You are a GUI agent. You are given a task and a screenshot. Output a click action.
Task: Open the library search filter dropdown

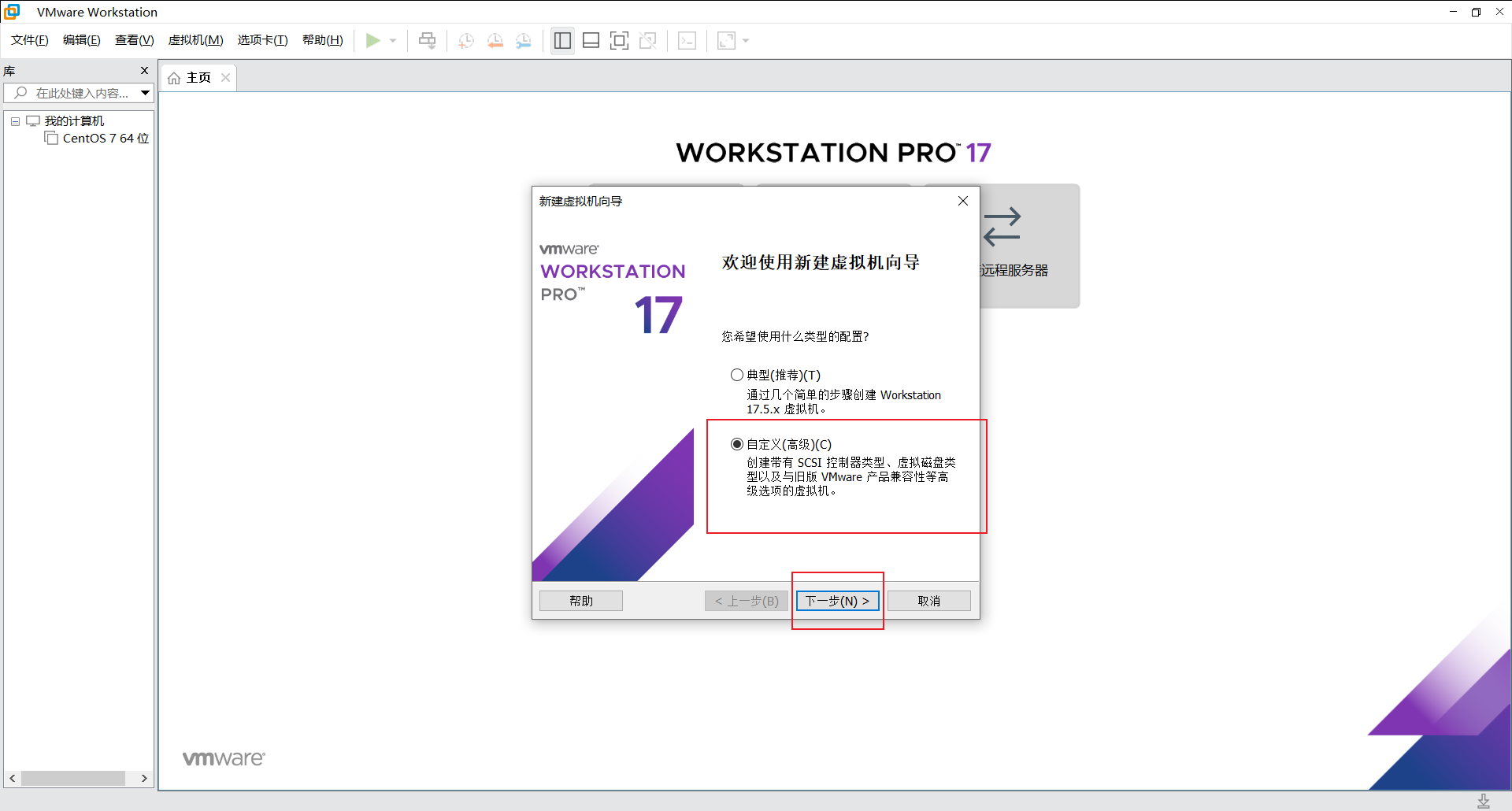(146, 93)
